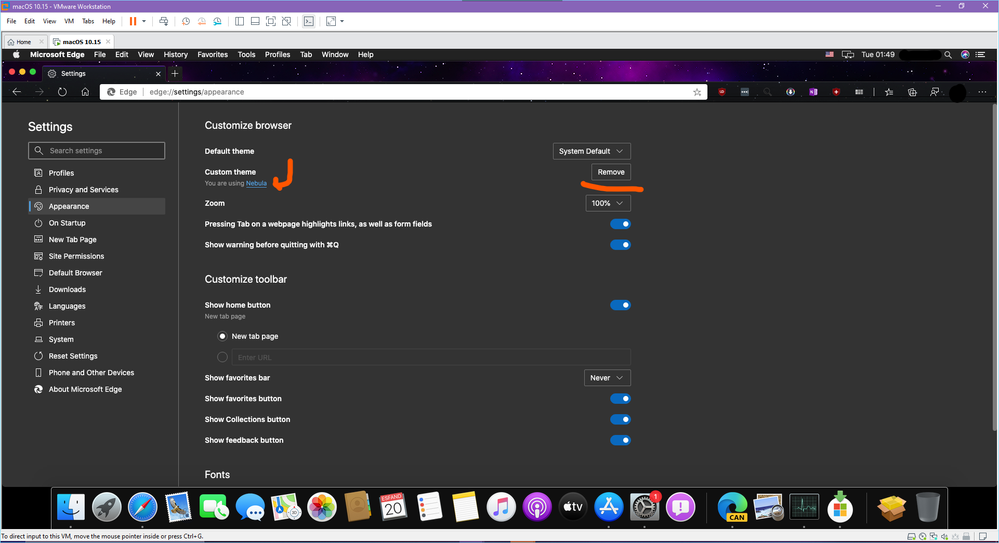Open the VMware power options dropdown arrow
The height and width of the screenshot is (543, 999).
pos(144,21)
